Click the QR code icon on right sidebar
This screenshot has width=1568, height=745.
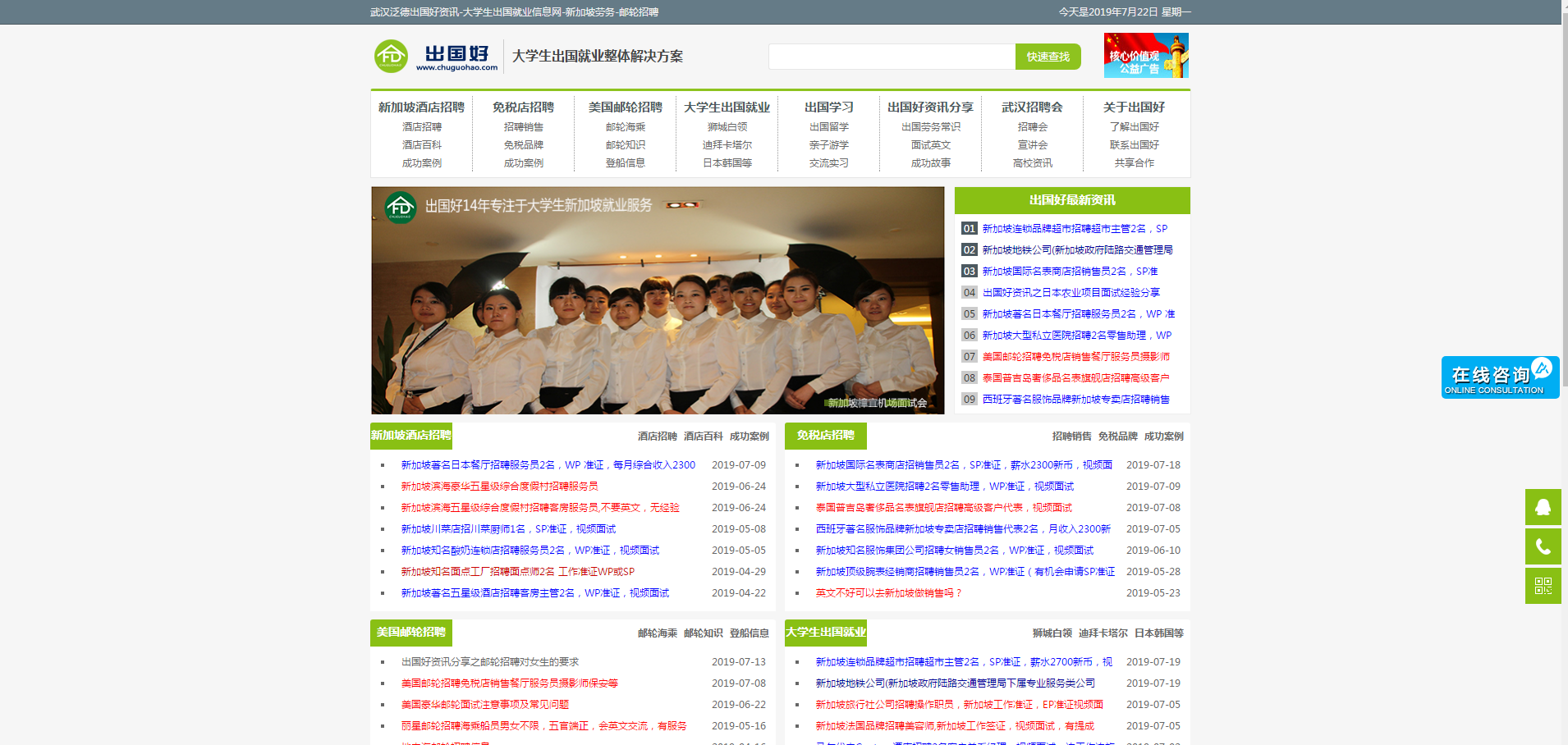pos(1543,586)
